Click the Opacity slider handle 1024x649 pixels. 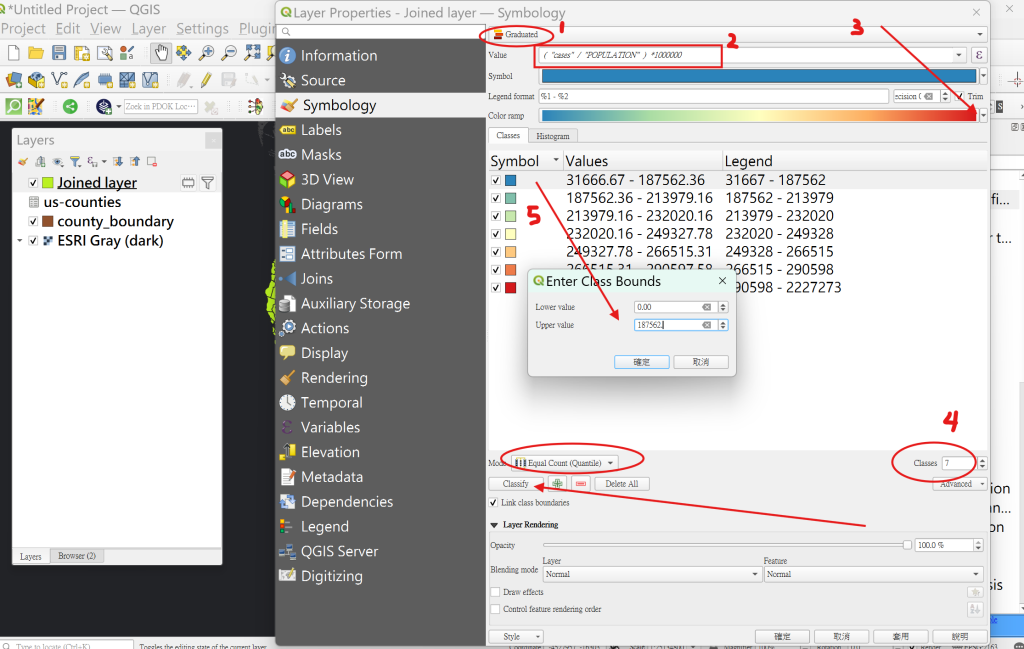[907, 545]
